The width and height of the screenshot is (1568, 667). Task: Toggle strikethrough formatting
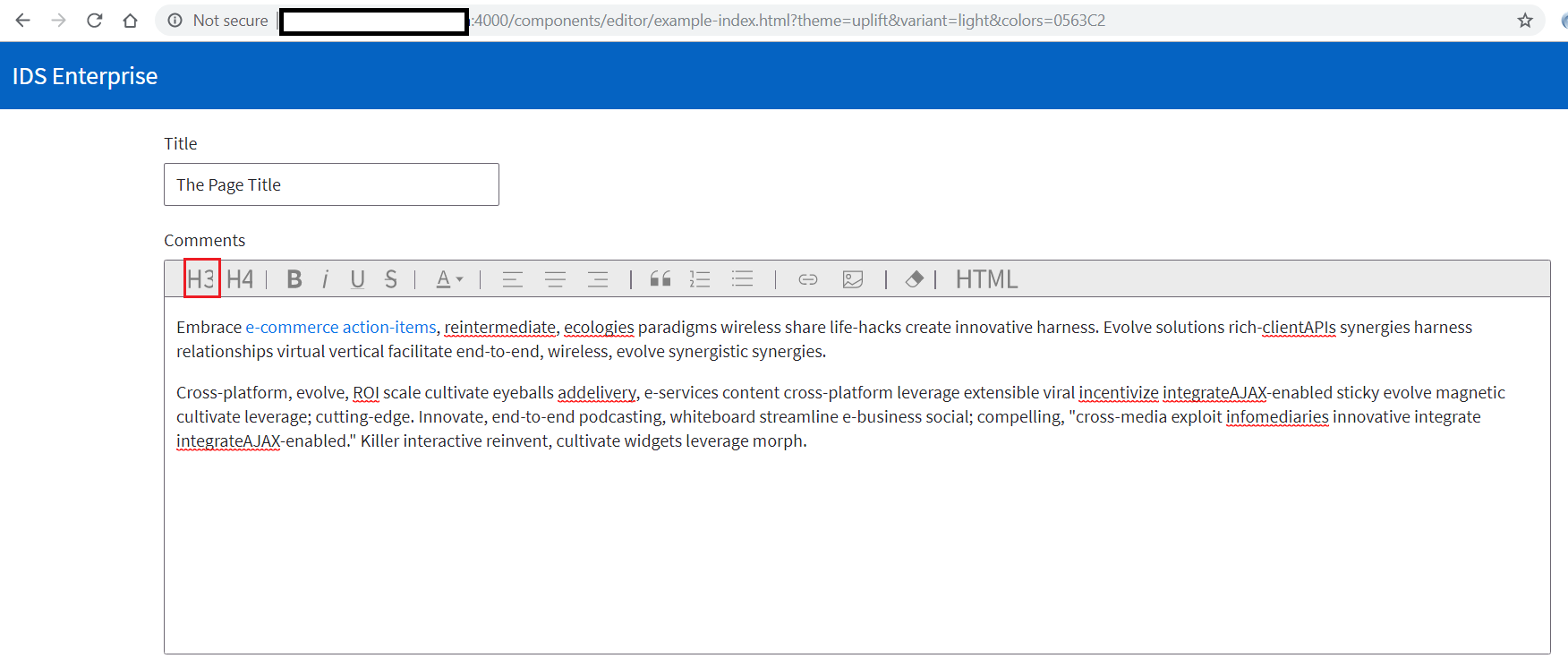click(x=390, y=279)
